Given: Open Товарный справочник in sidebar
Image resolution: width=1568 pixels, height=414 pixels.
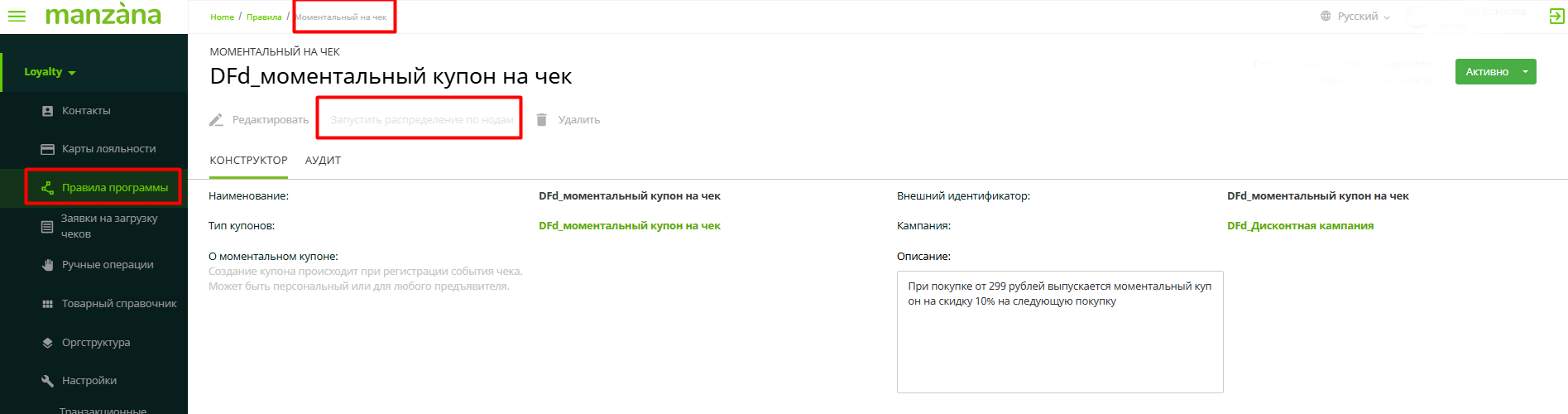Looking at the screenshot, I should click(x=119, y=304).
